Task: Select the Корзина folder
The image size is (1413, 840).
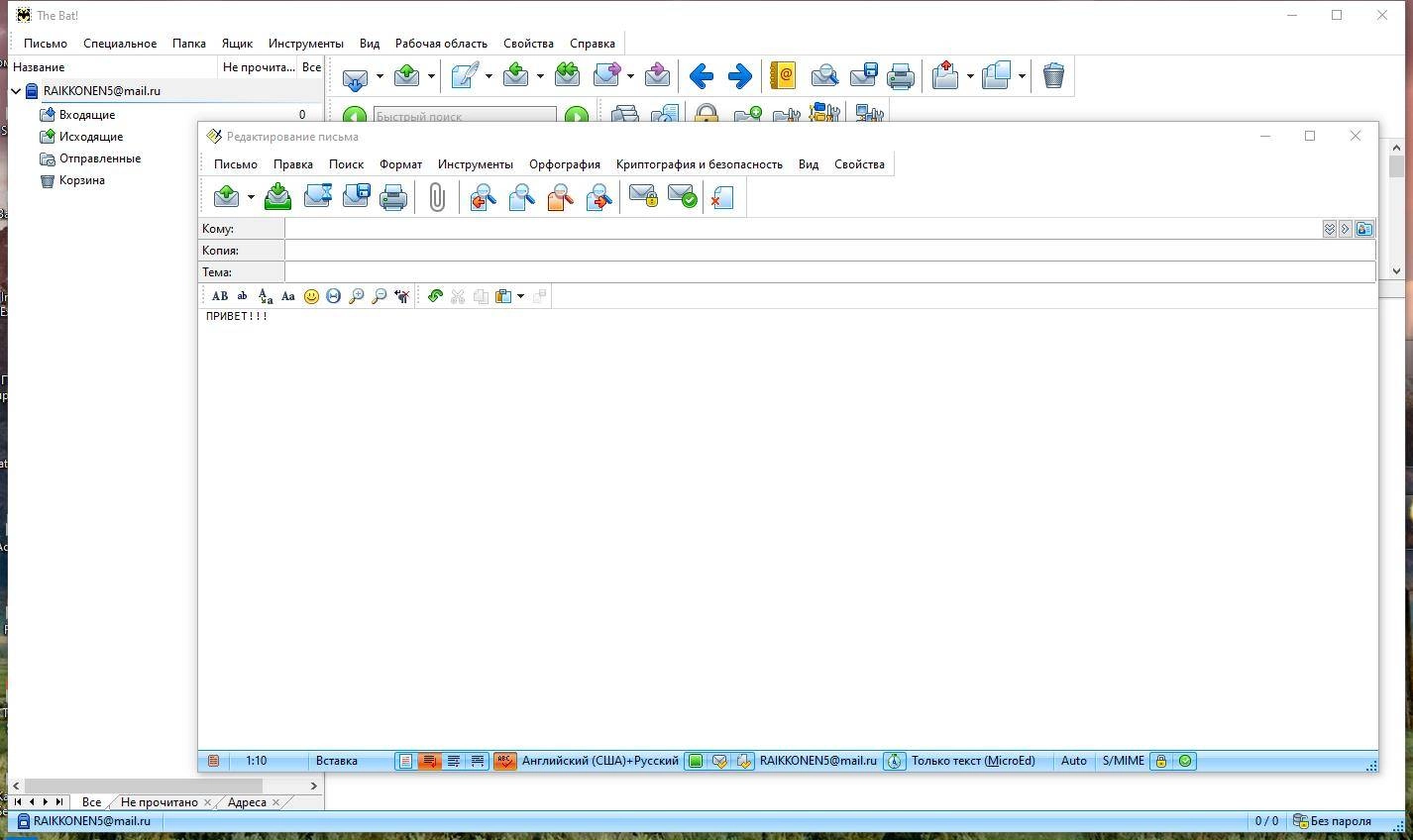Action: pyautogui.click(x=82, y=180)
